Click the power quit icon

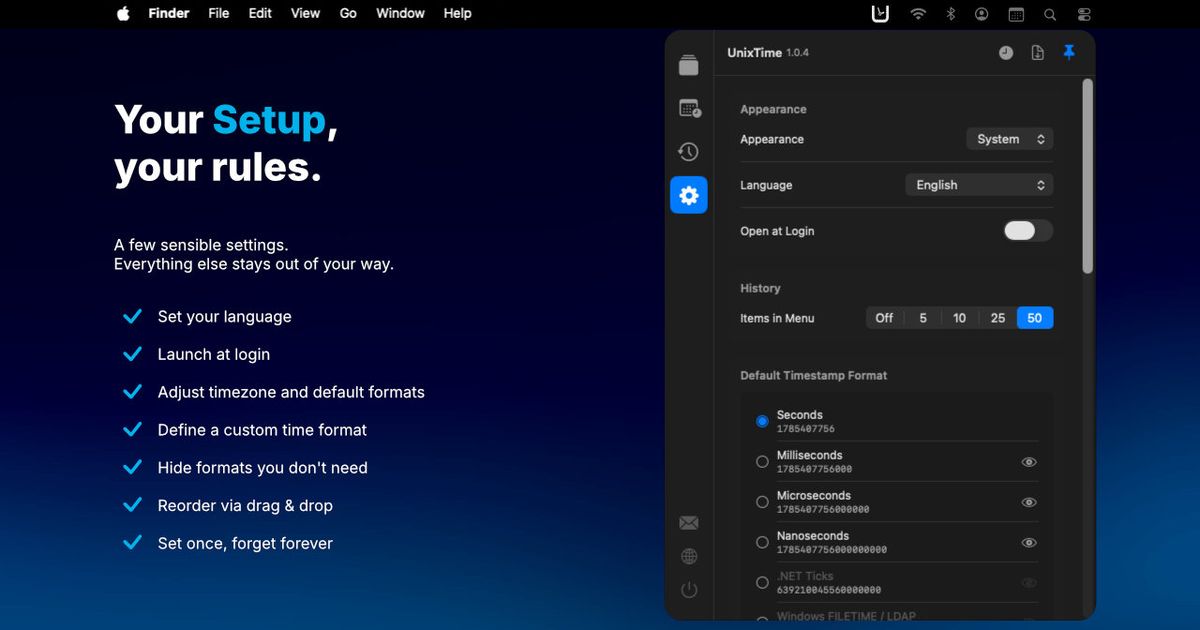tap(688, 590)
